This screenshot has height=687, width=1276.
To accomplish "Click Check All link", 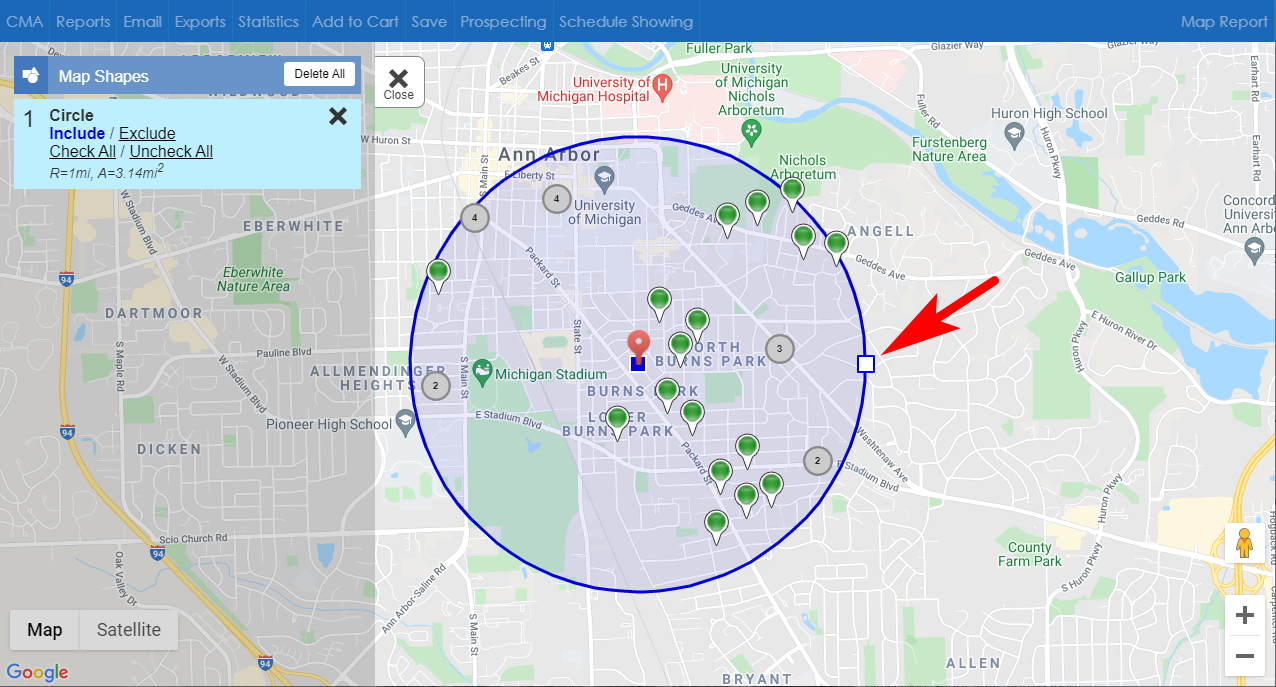I will click(82, 152).
